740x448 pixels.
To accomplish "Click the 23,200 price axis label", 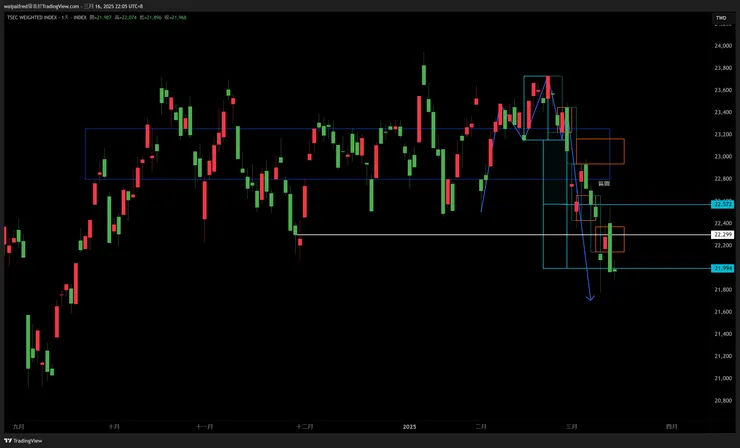I will click(x=723, y=135).
